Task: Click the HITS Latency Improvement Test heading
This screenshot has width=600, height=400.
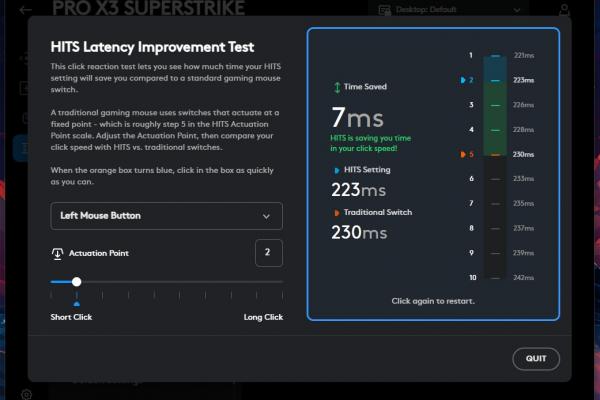Action: click(152, 47)
